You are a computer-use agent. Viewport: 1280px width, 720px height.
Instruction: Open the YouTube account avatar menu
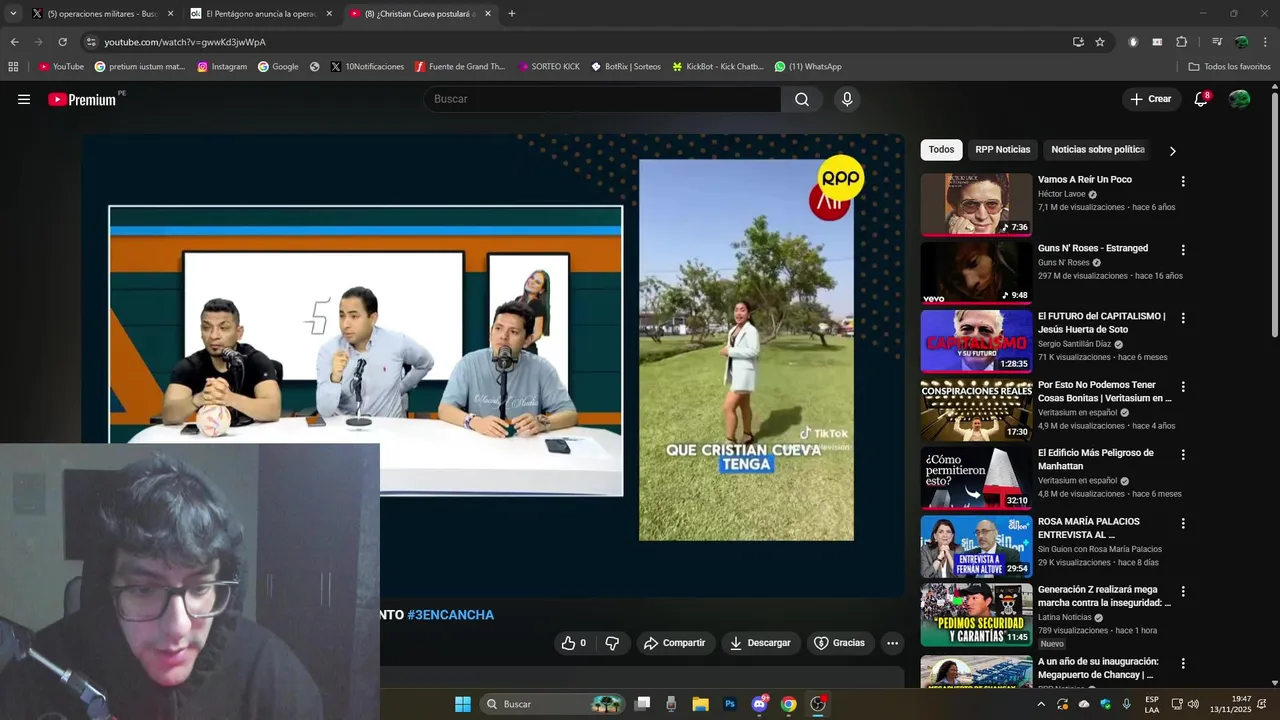(1239, 99)
